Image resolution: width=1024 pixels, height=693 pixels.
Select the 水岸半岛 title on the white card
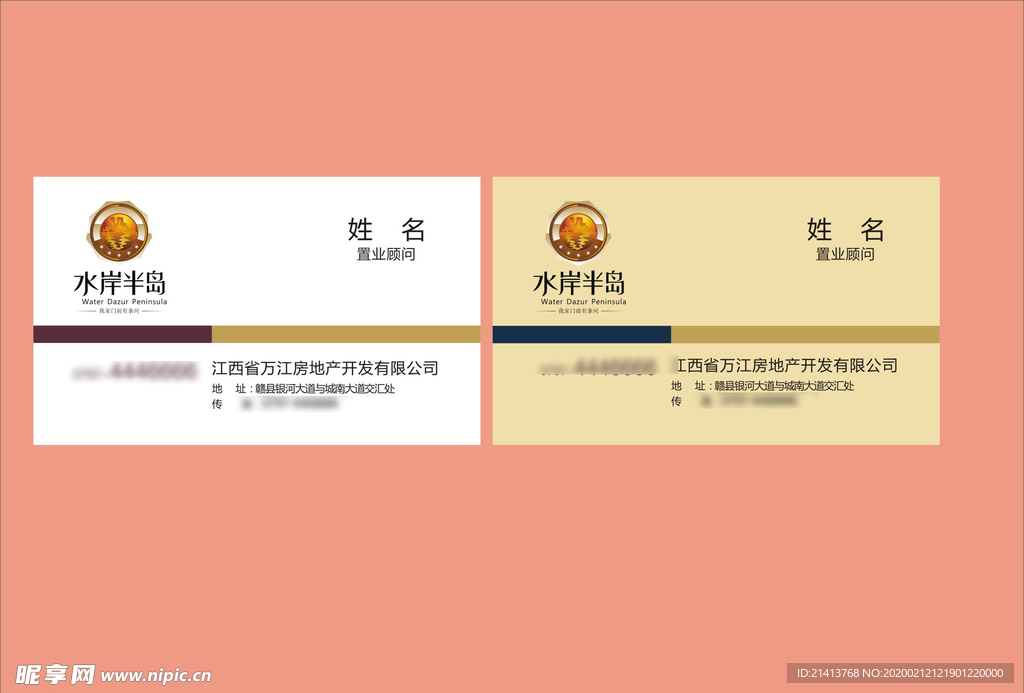120,283
